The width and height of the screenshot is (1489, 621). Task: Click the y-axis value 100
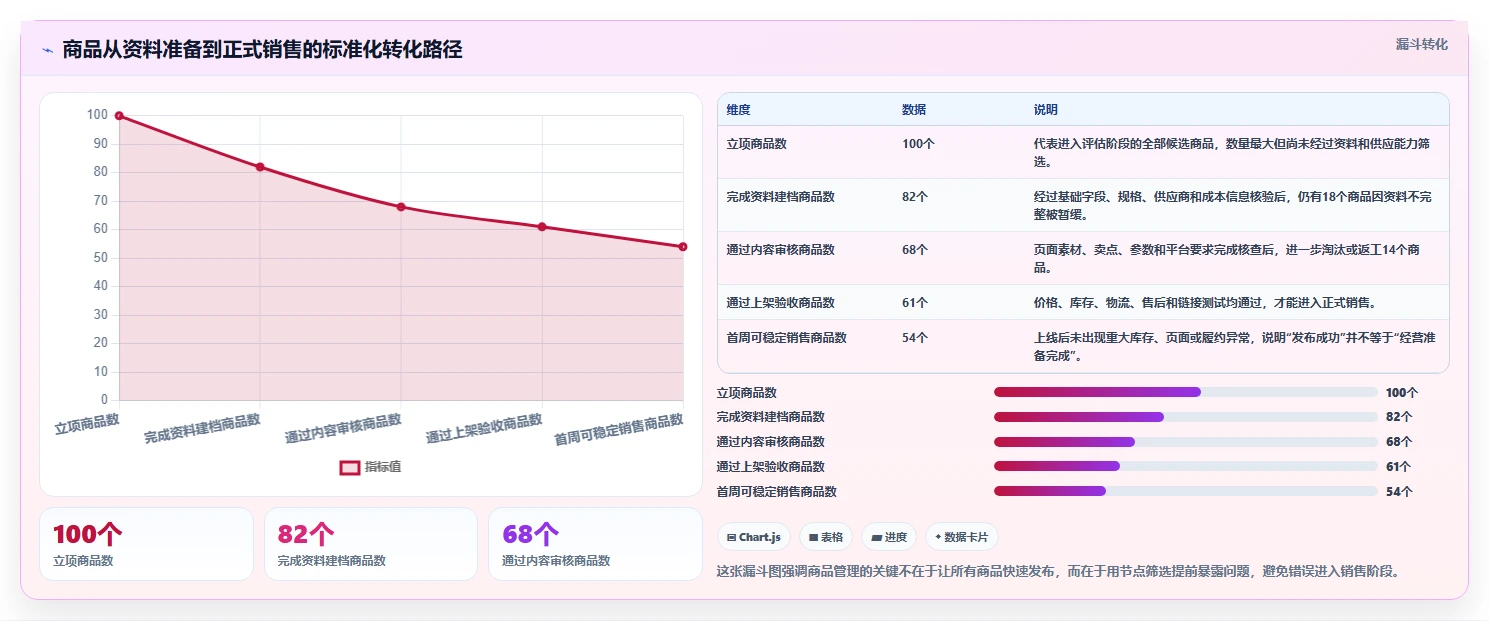coord(97,115)
